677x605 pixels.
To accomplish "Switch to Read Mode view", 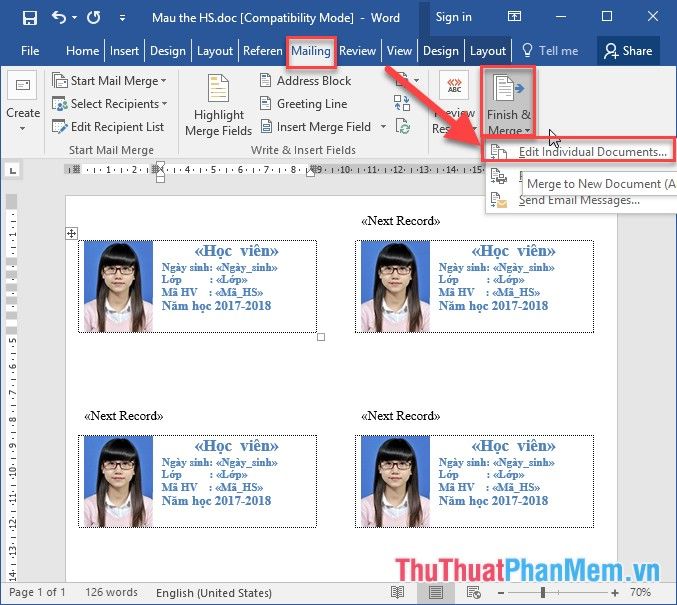I will pyautogui.click(x=397, y=592).
